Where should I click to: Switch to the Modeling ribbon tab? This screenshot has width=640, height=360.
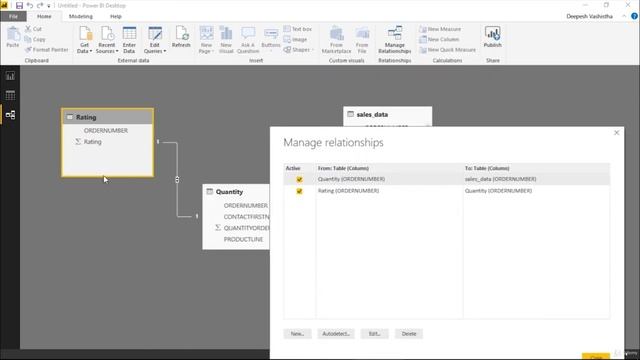tap(81, 16)
